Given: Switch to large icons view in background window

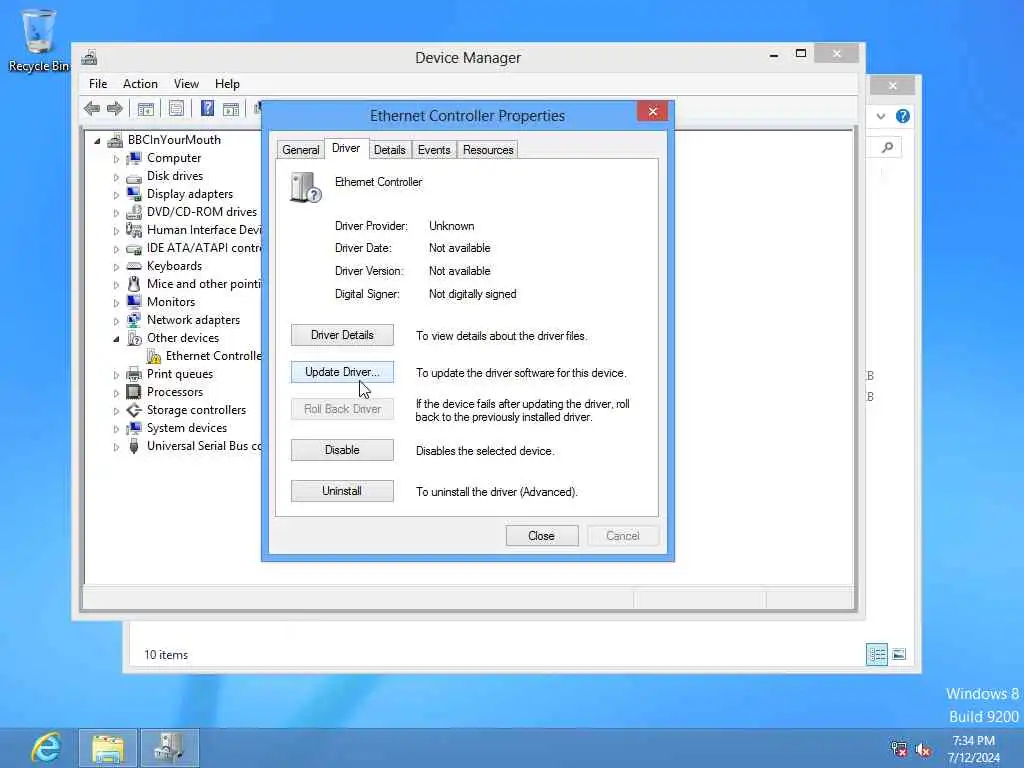Looking at the screenshot, I should point(899,654).
